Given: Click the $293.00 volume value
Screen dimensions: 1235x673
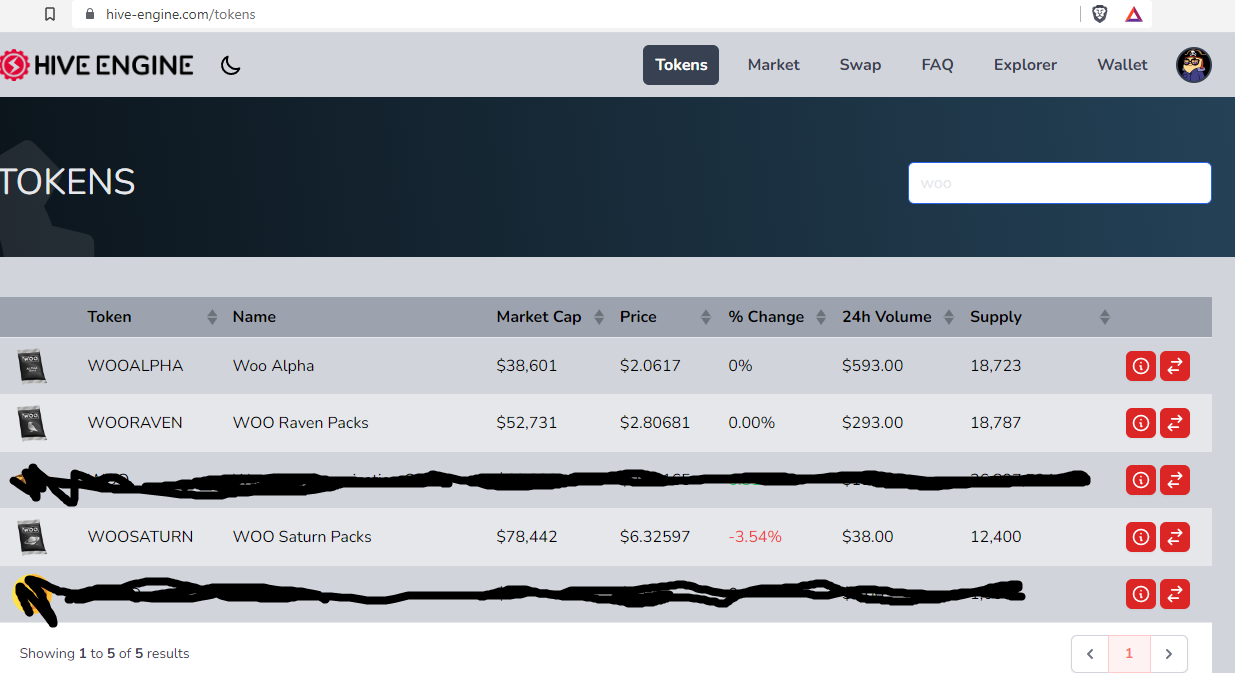Looking at the screenshot, I should click(x=873, y=423).
